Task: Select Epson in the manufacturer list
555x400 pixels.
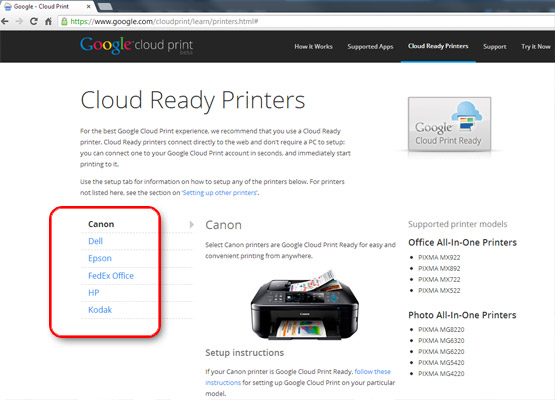Action: pos(100,258)
